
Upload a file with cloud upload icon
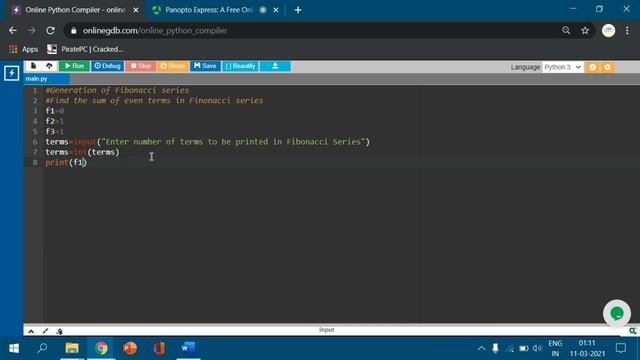(x=49, y=66)
